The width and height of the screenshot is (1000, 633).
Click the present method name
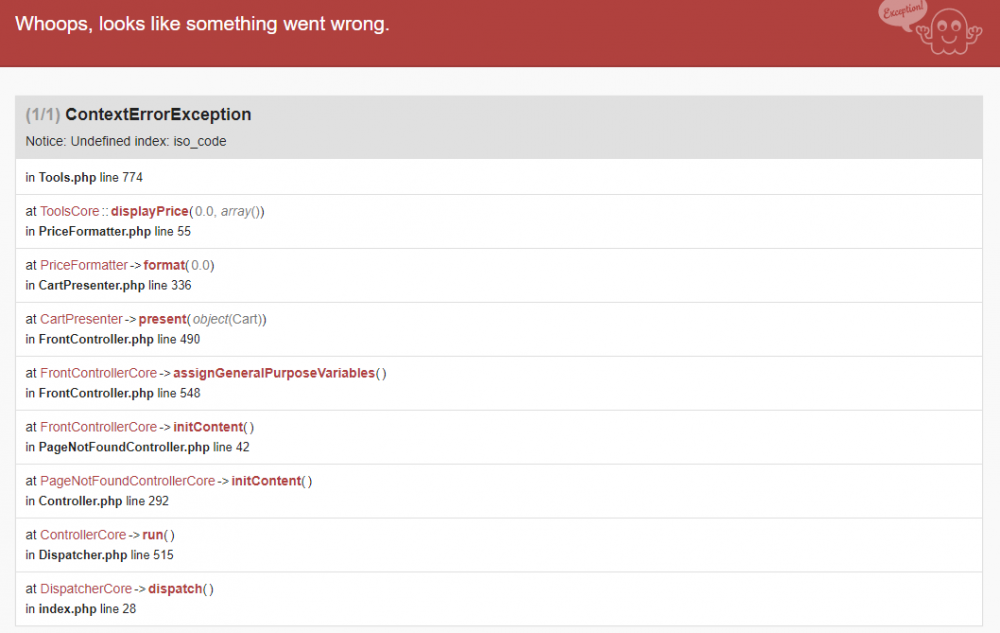[163, 319]
